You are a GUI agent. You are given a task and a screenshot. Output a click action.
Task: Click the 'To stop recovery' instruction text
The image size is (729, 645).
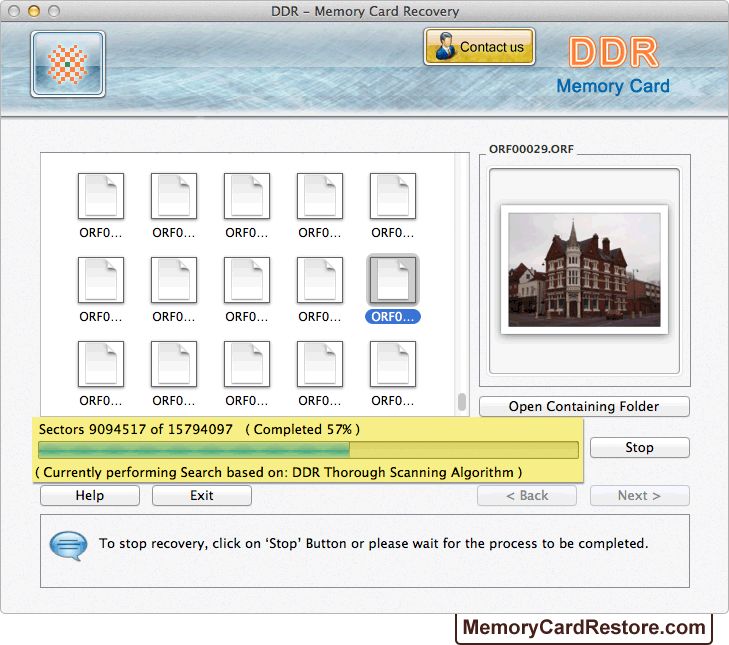click(373, 543)
